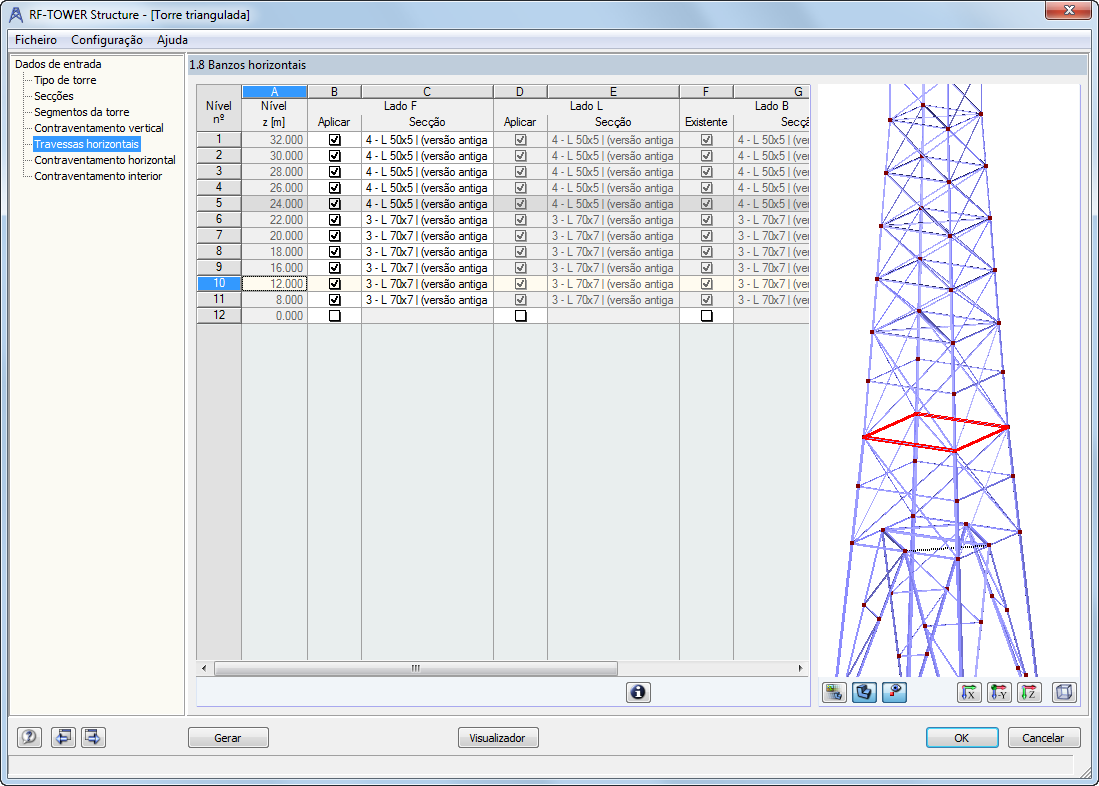This screenshot has height=786, width=1099.
Task: Confirm with the OK button
Action: coord(962,738)
